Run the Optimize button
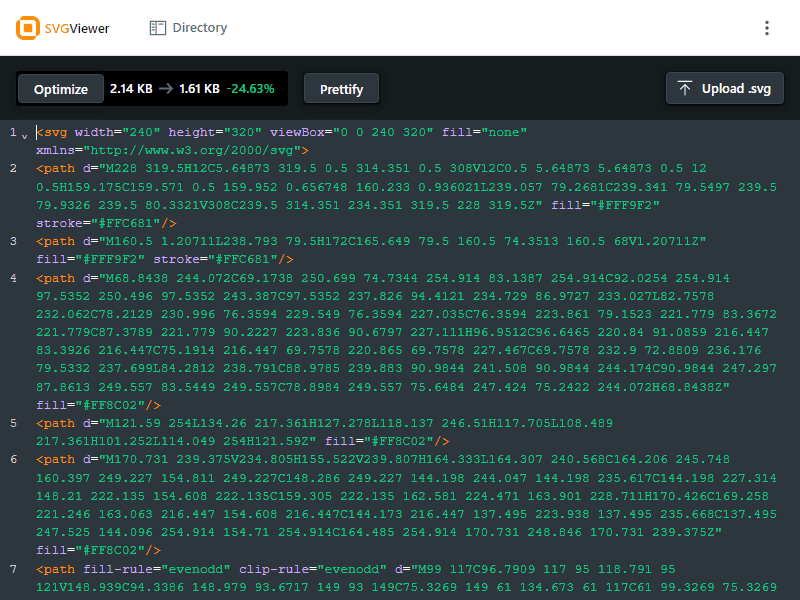 [61, 89]
